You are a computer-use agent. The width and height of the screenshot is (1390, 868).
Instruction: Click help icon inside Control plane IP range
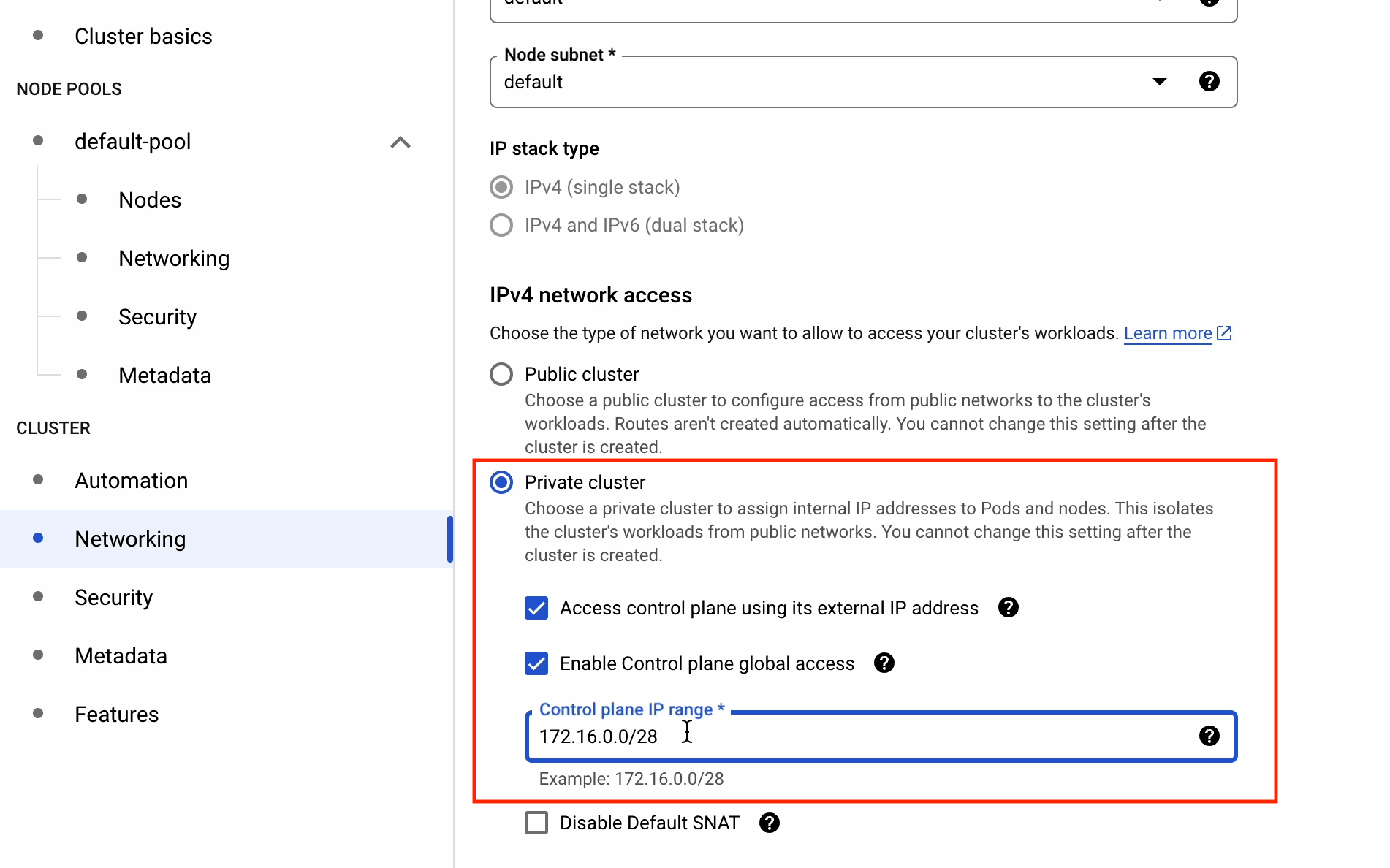pos(1209,736)
